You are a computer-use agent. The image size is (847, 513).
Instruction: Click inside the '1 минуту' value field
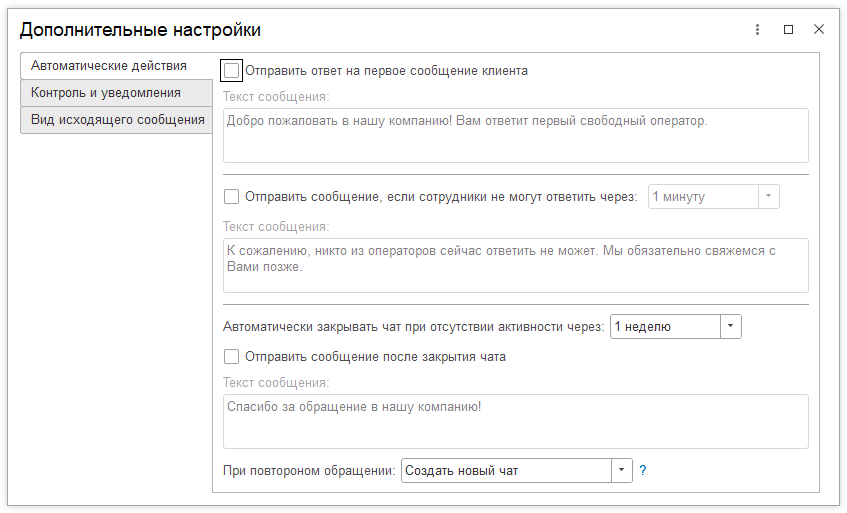pos(703,197)
